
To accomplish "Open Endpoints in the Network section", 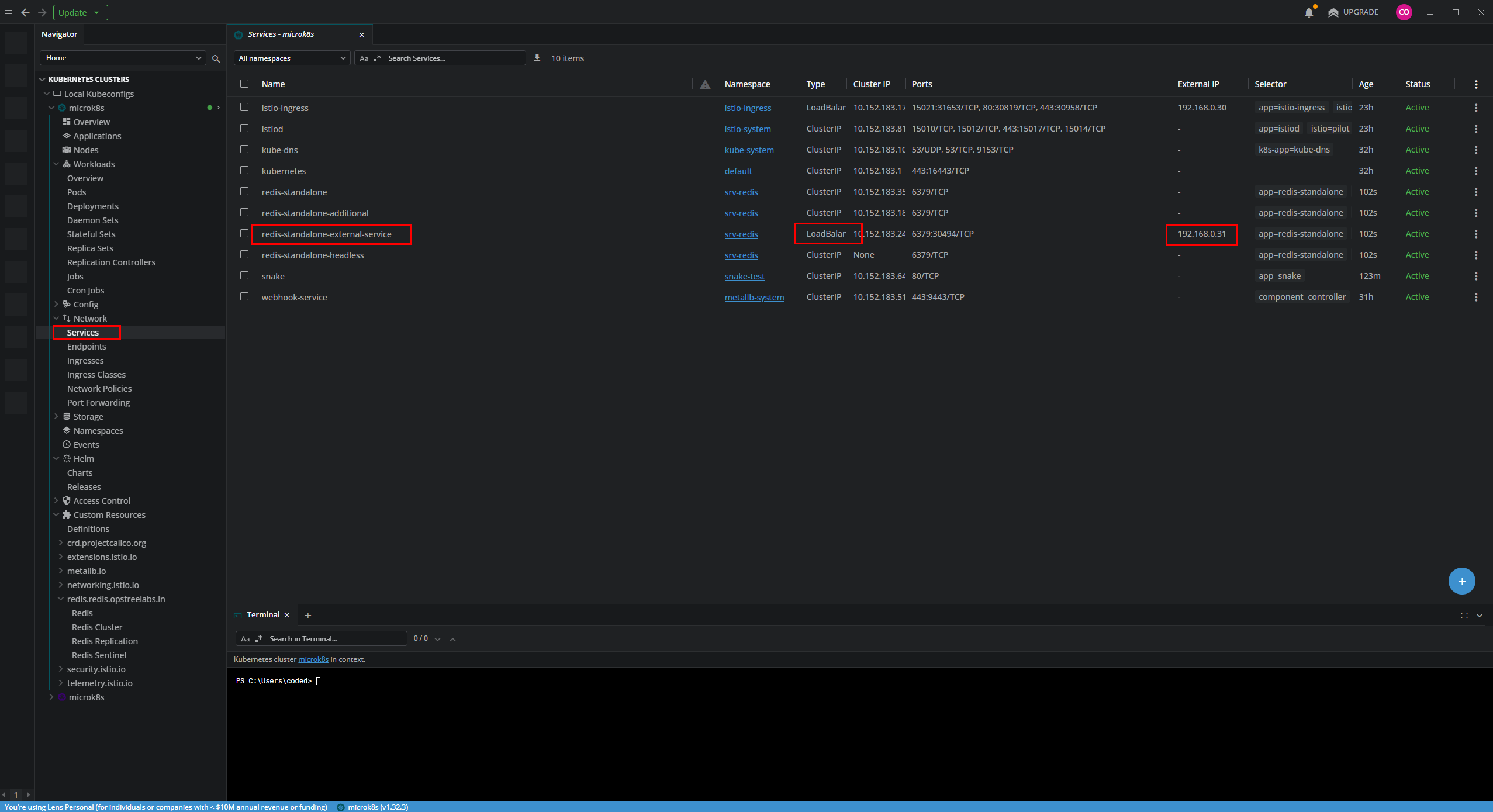I will click(87, 347).
